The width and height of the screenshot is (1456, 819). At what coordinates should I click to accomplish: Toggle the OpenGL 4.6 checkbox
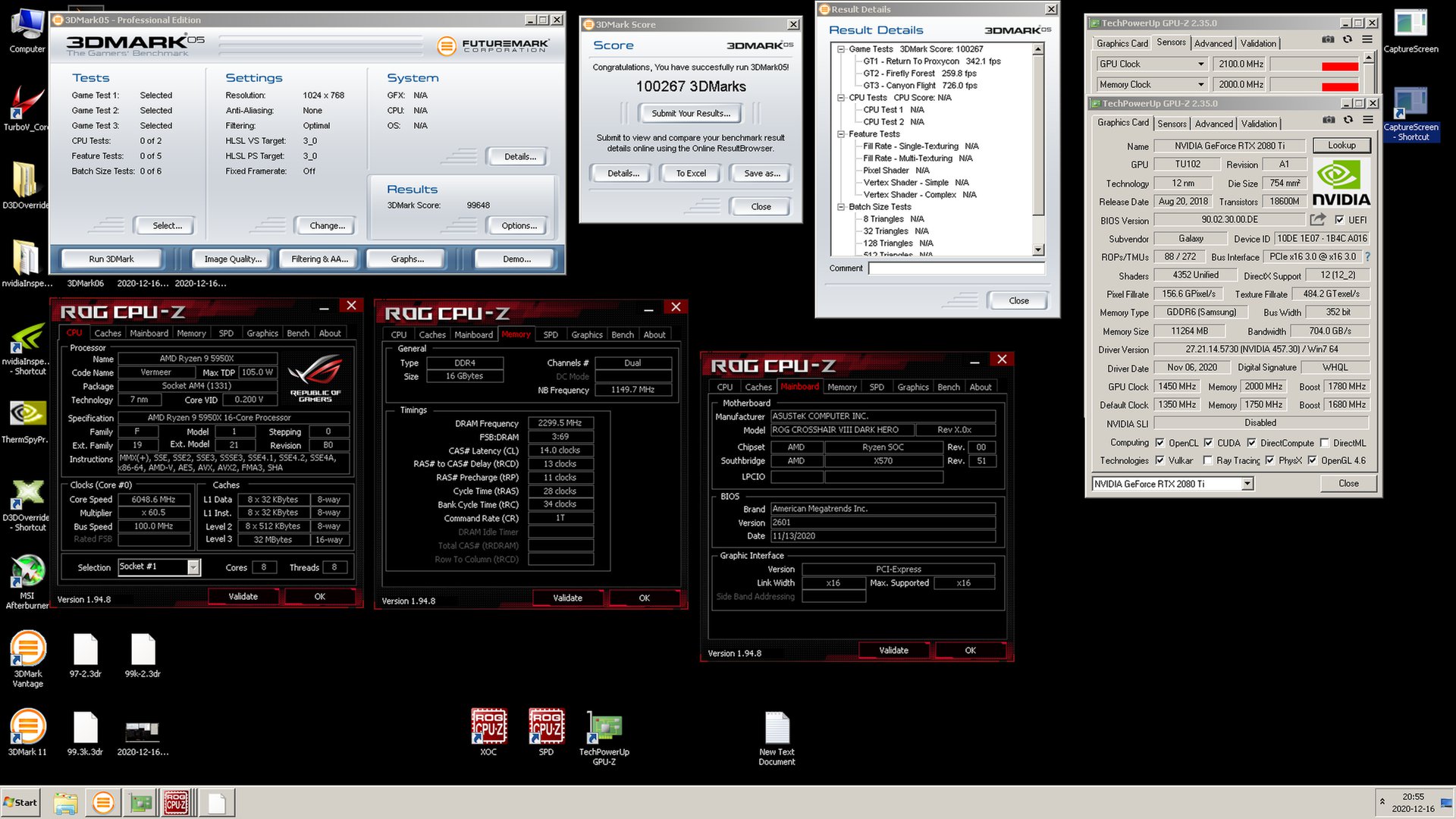tap(1312, 460)
